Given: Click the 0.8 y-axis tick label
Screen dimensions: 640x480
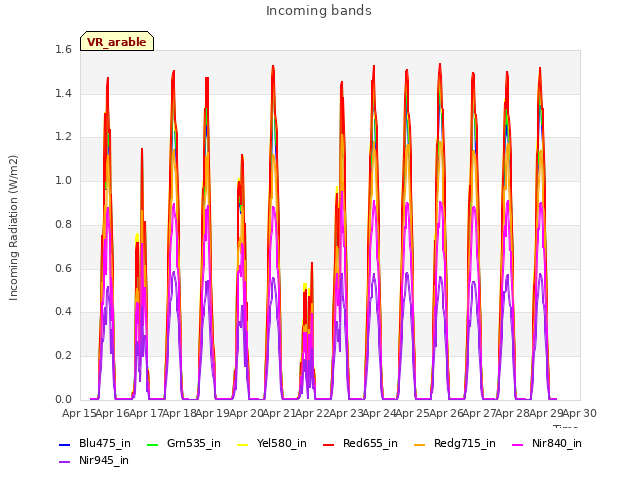Looking at the screenshot, I should coord(63,224).
